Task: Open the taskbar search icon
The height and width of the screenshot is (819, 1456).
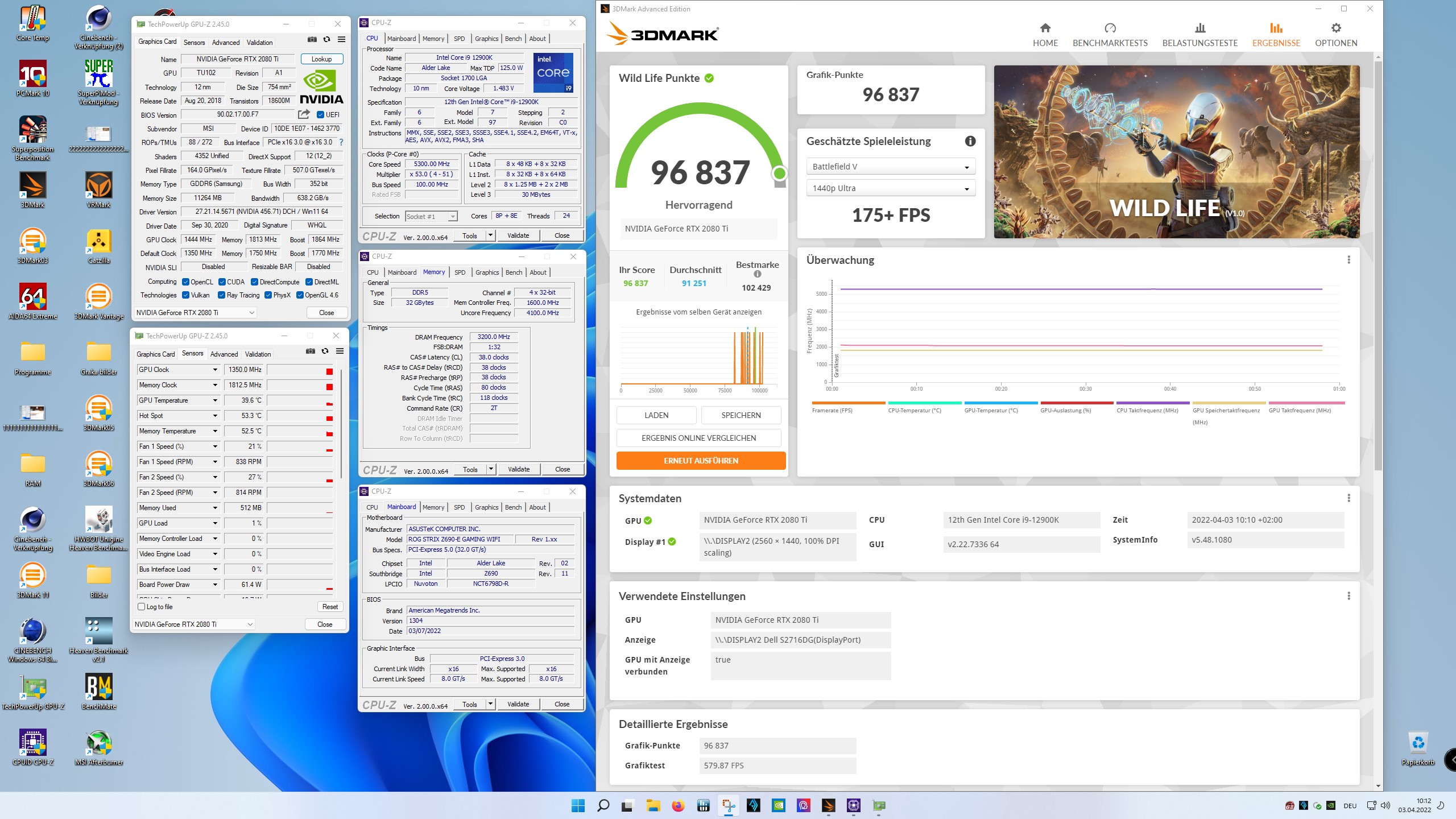Action: (603, 805)
